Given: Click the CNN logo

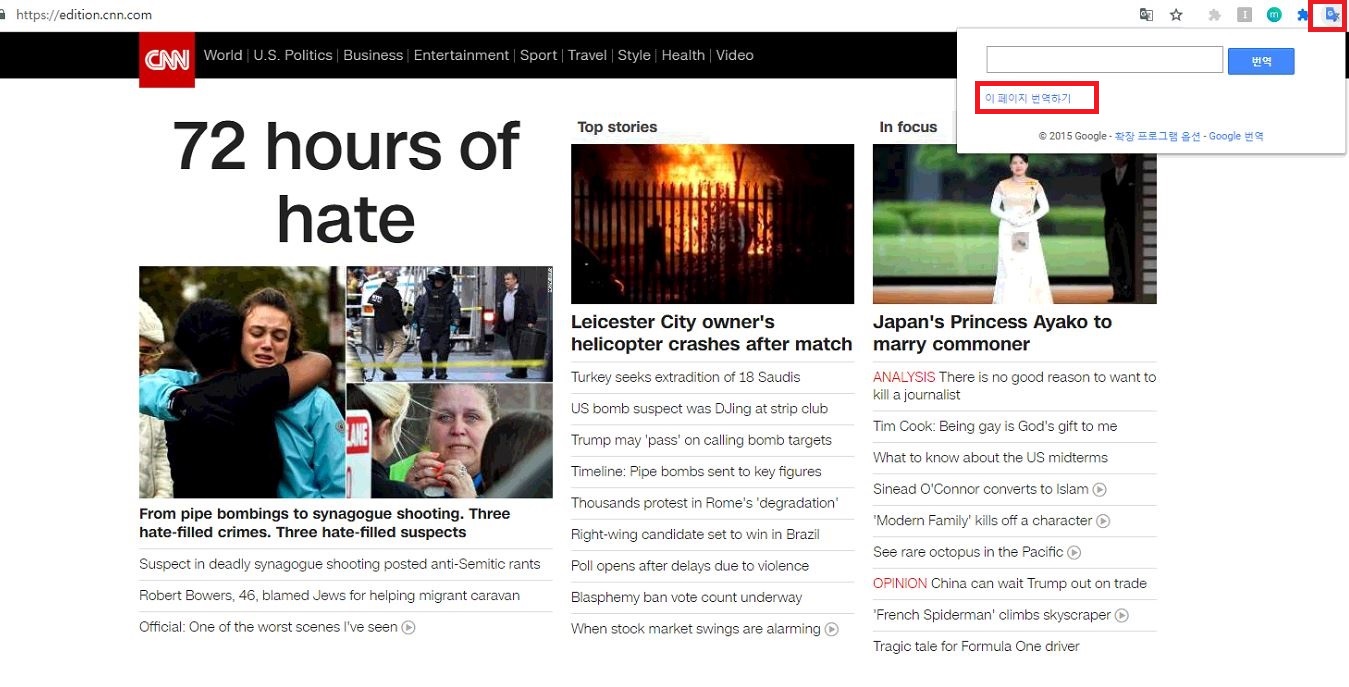Looking at the screenshot, I should coord(167,60).
